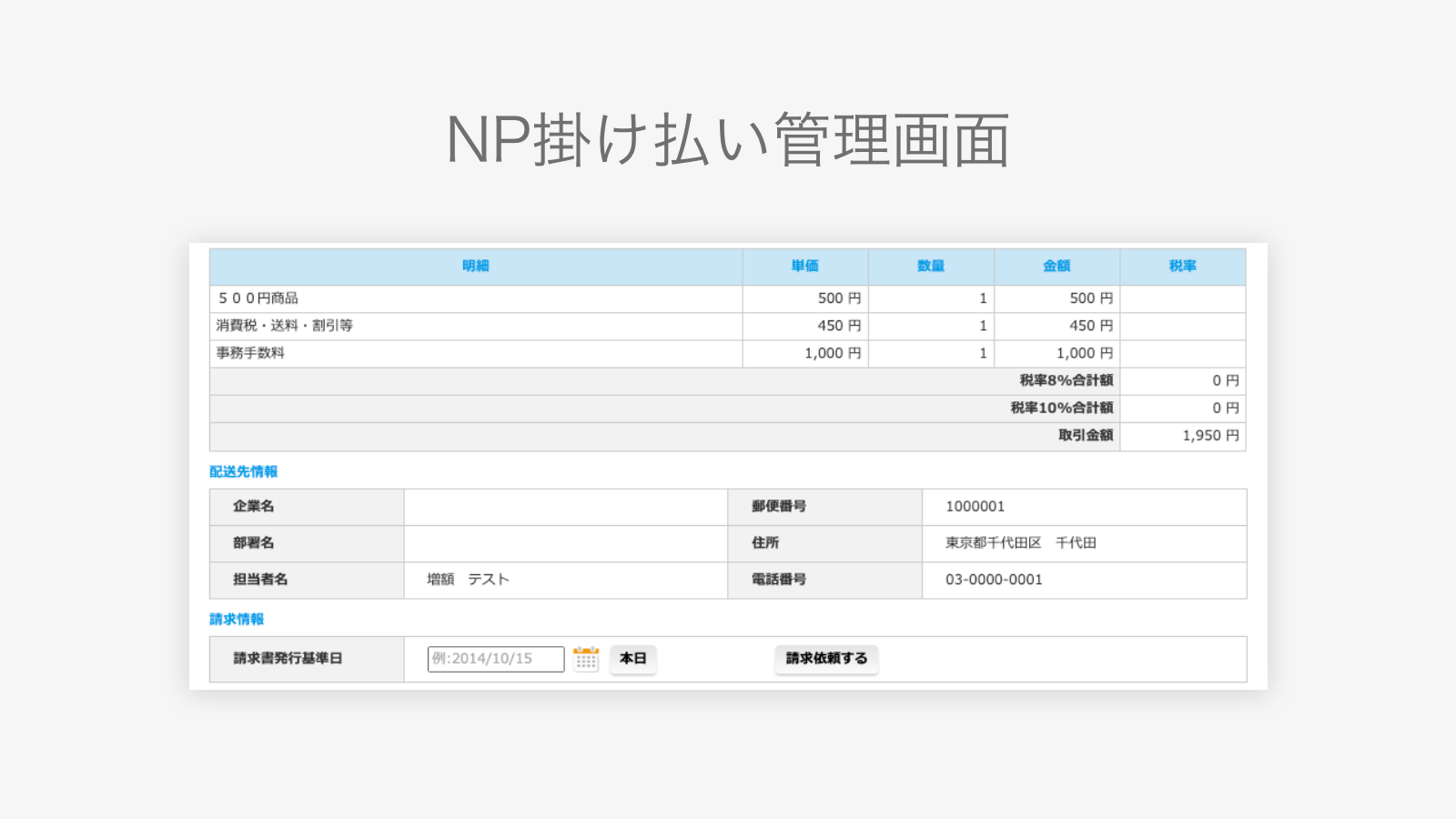Image resolution: width=1456 pixels, height=819 pixels.
Task: Click the 1,000 円 unit price cell
Action: [x=805, y=354]
